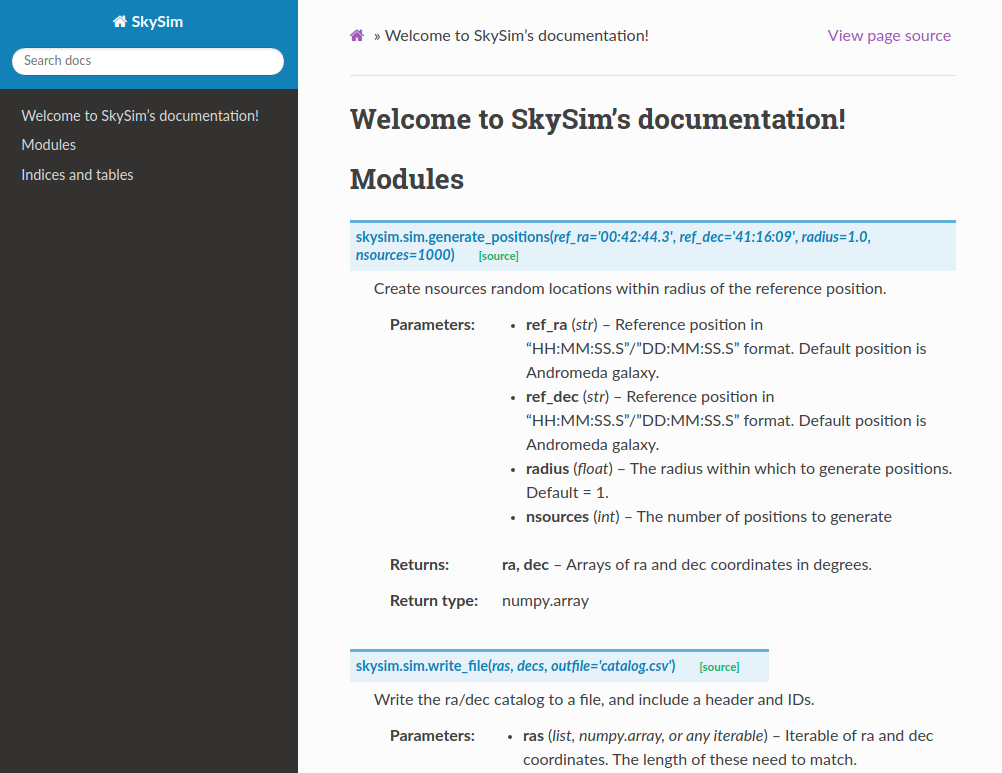This screenshot has height=773, width=1002.
Task: Open the Modules link in the sidebar
Action: 48,144
